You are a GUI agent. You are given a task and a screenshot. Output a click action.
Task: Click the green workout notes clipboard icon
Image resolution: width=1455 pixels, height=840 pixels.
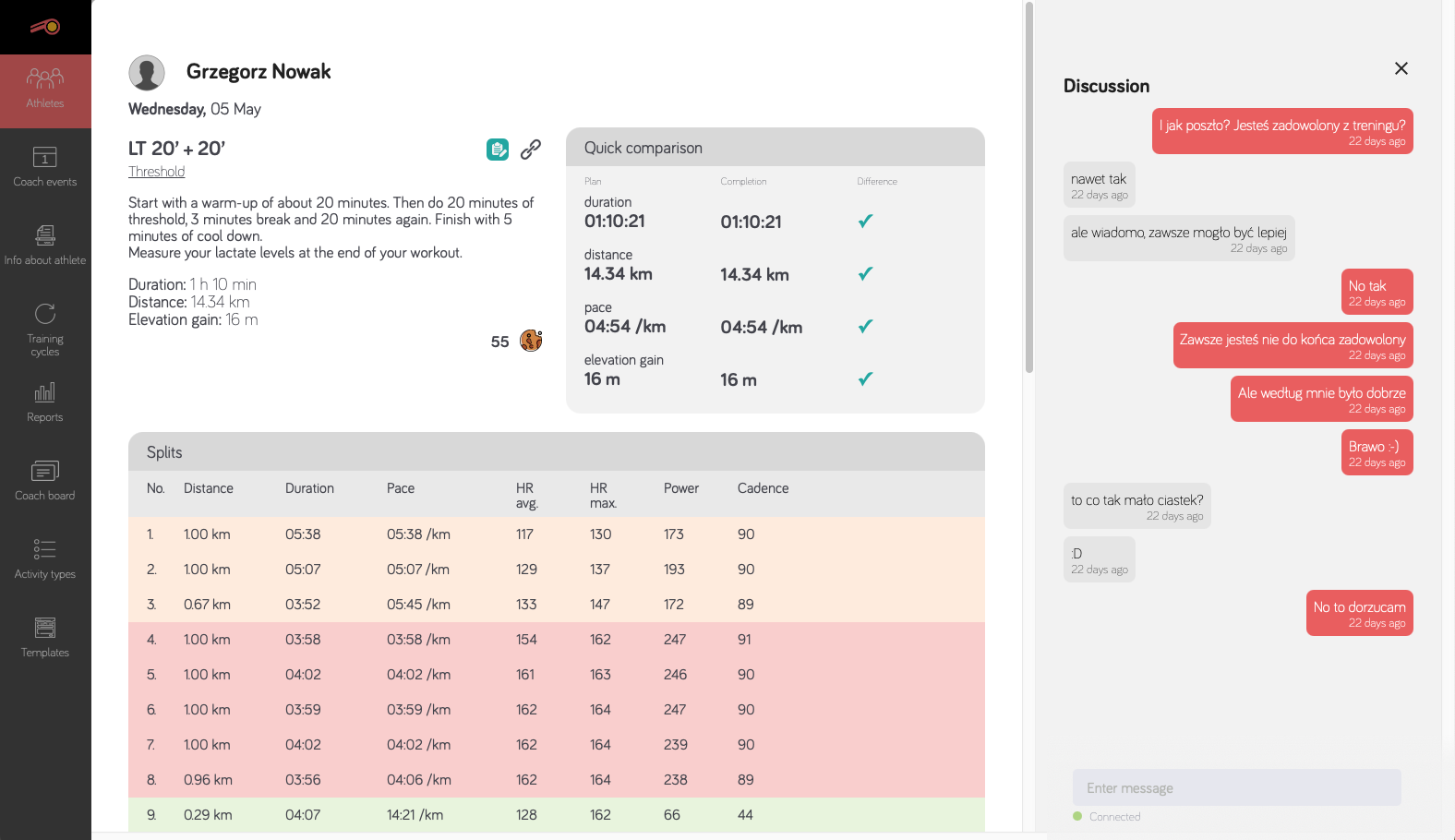pyautogui.click(x=498, y=150)
